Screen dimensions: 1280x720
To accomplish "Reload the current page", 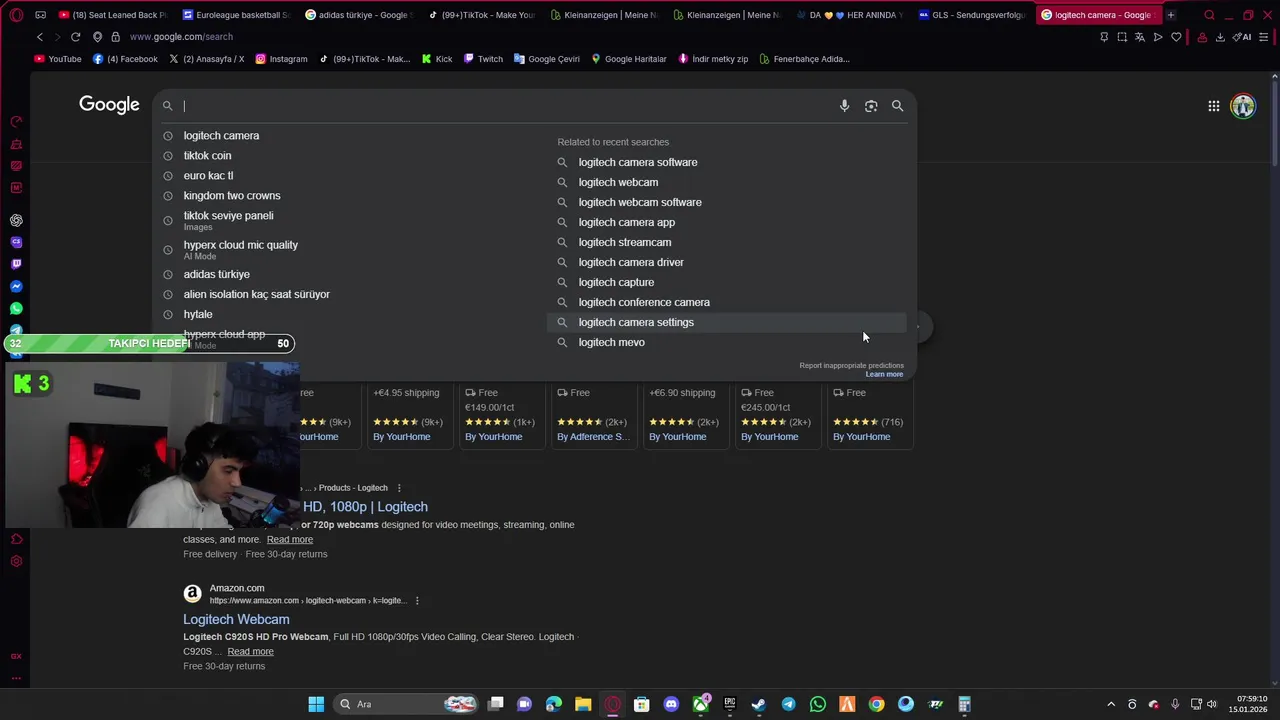I will click(x=75, y=37).
